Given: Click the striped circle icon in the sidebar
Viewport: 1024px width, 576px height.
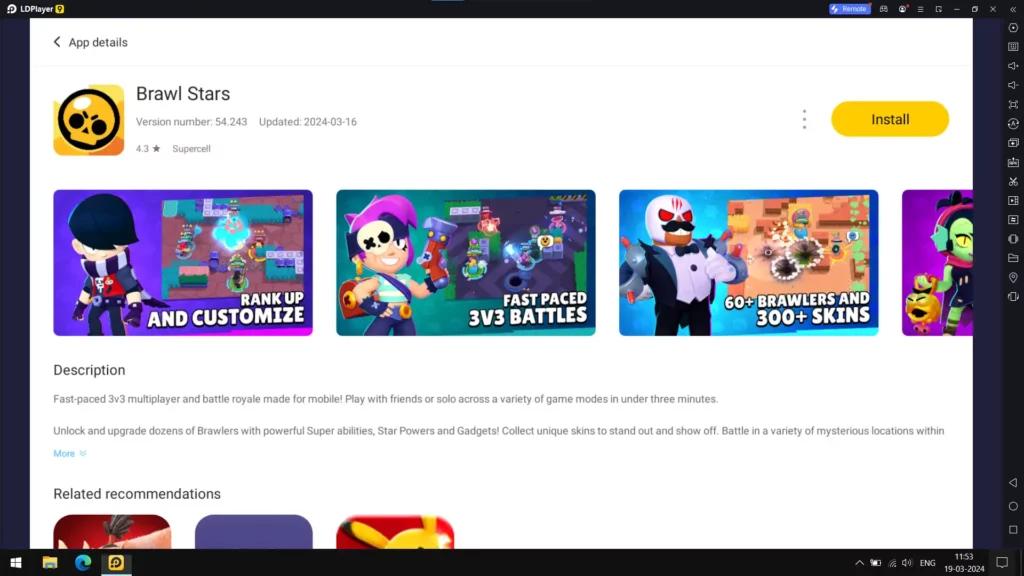Looking at the screenshot, I should tap(1013, 239).
